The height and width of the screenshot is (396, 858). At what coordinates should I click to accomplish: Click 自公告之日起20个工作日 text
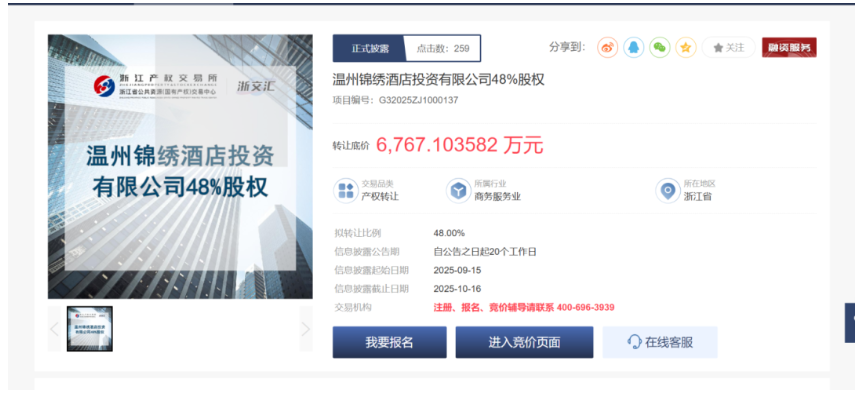click(485, 252)
